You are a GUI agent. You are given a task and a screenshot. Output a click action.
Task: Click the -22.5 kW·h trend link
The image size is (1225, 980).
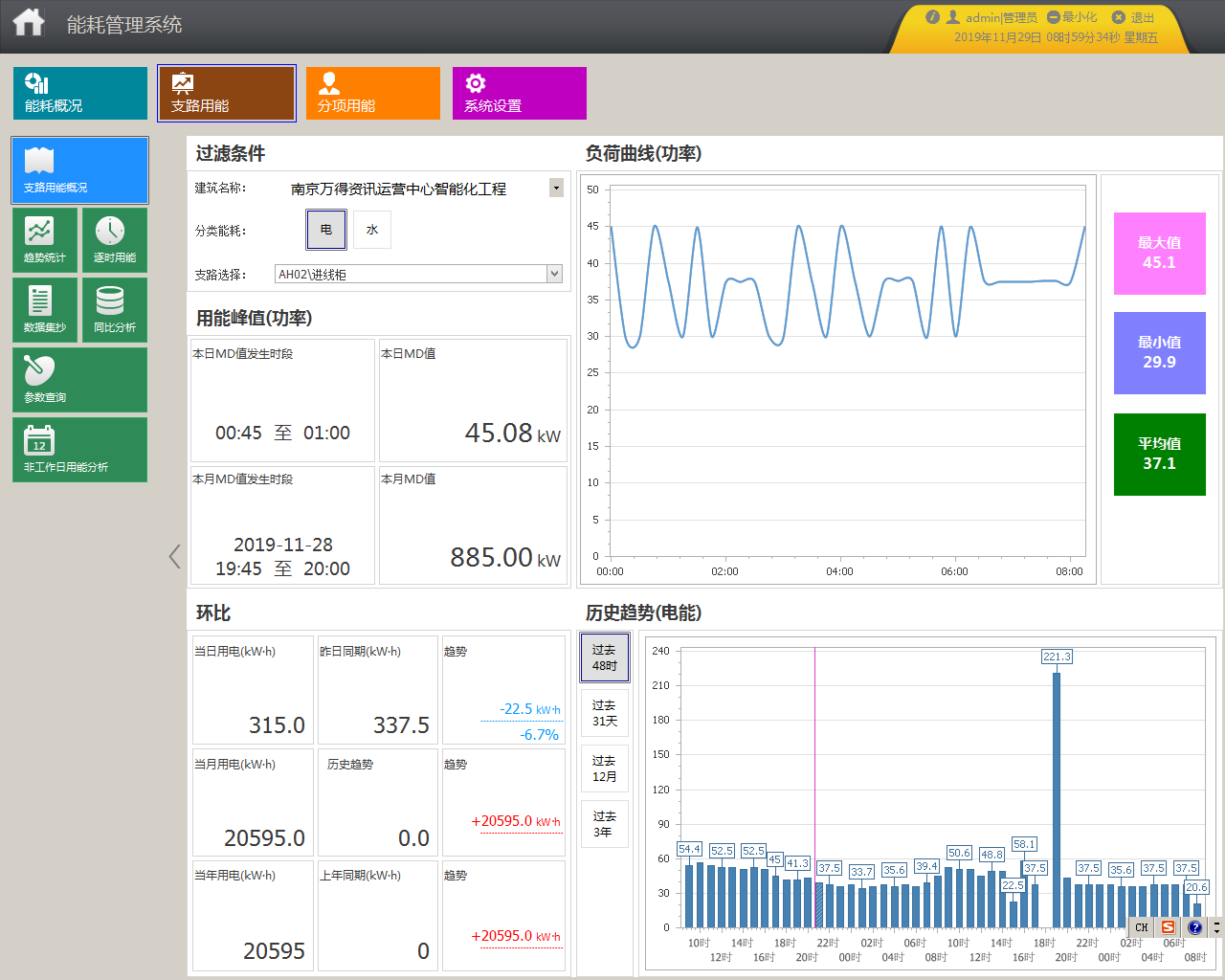(x=530, y=709)
